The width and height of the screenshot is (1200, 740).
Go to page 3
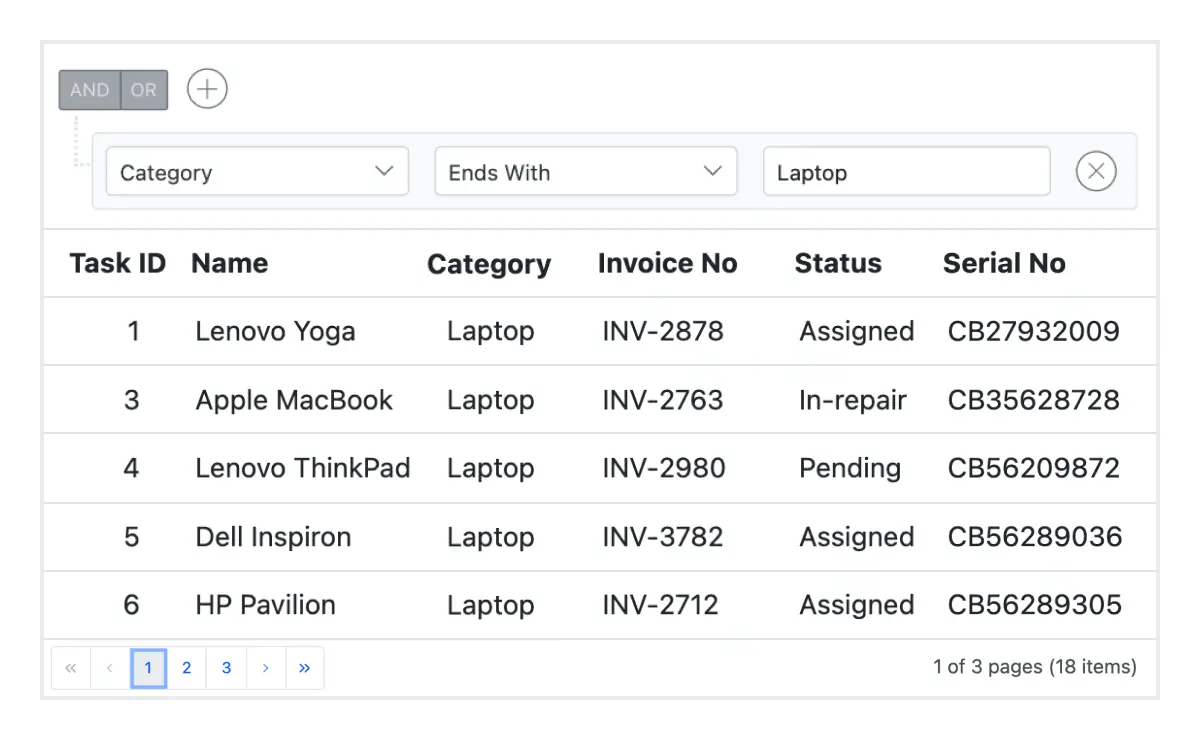(x=226, y=668)
